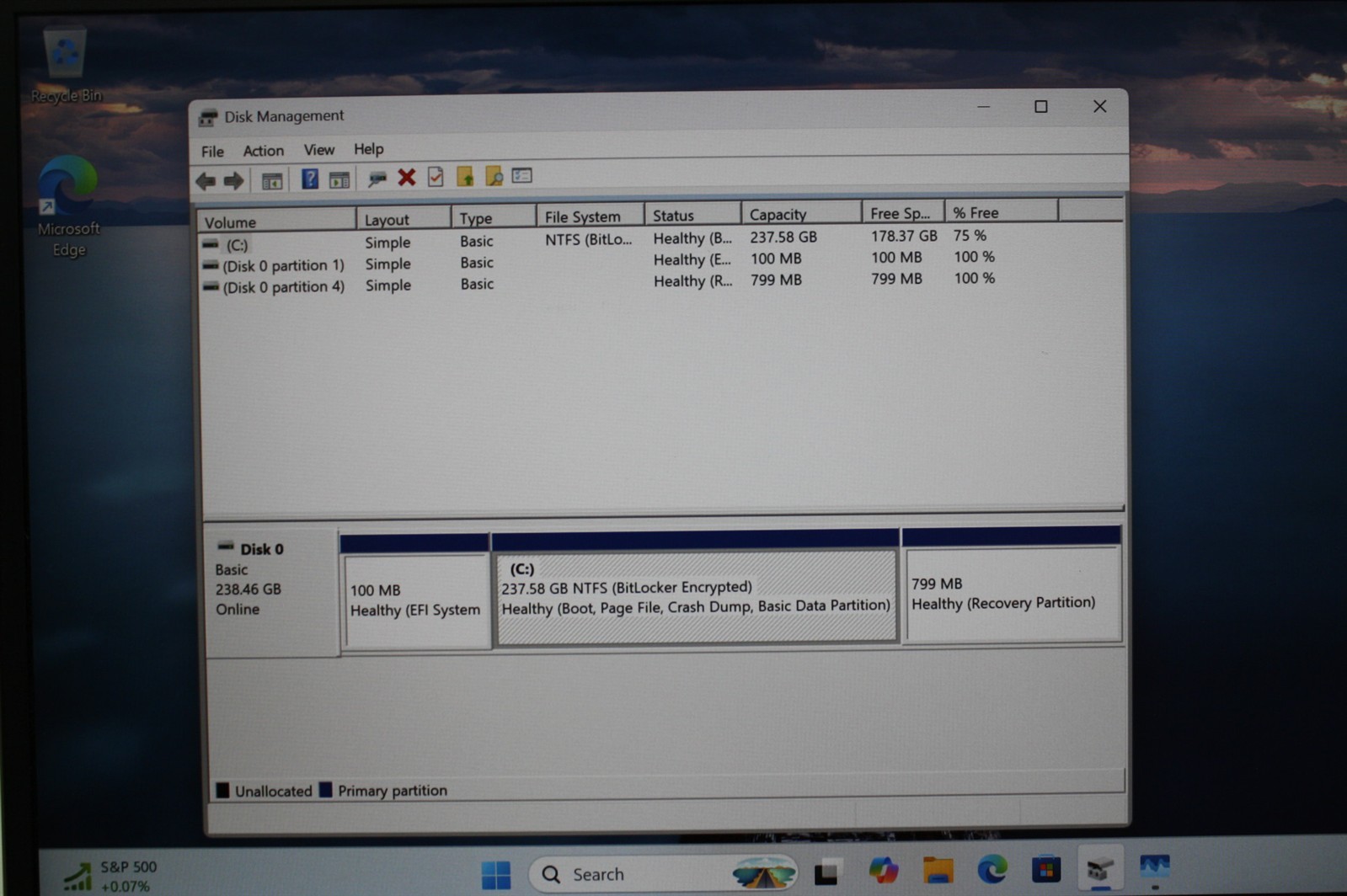The height and width of the screenshot is (896, 1347).
Task: Open the Task View taskbar icon
Action: click(x=827, y=872)
